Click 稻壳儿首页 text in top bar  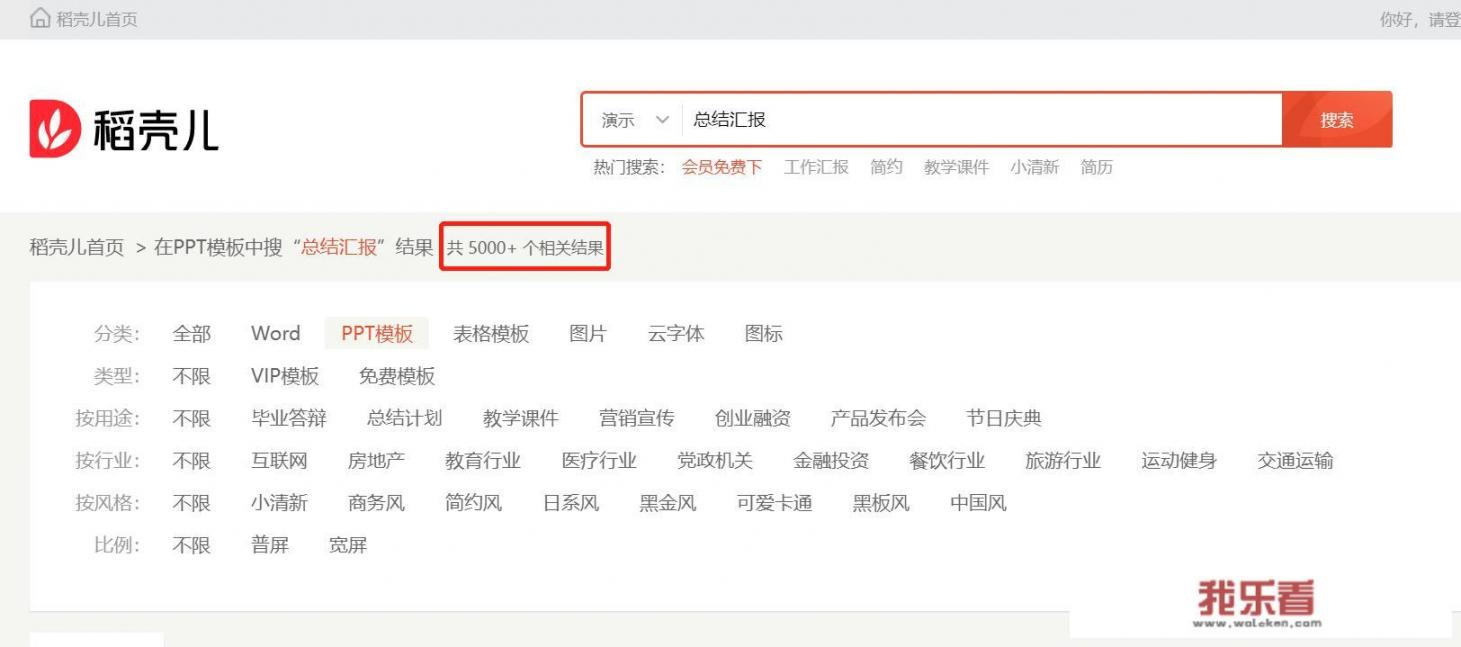(x=97, y=19)
